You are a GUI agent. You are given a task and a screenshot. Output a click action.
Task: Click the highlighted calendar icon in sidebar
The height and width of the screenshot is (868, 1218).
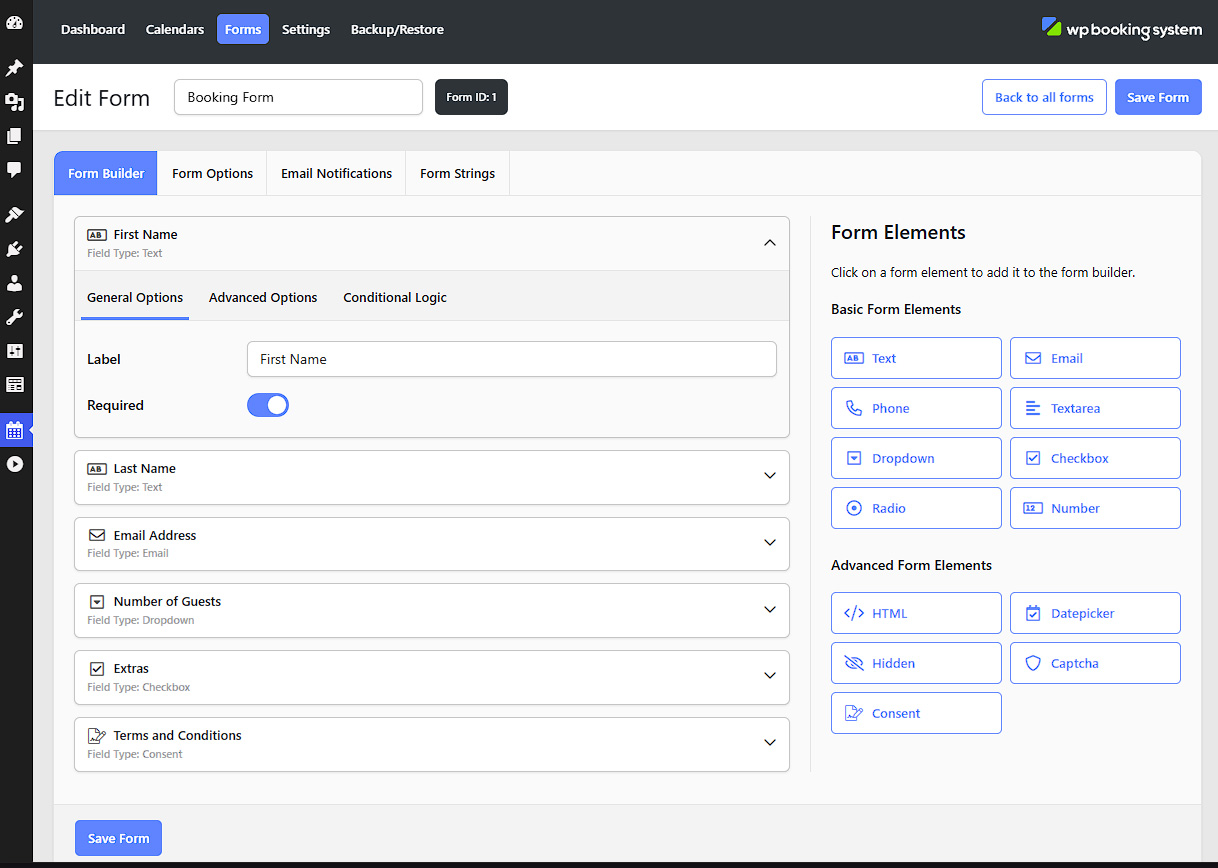[x=14, y=431]
